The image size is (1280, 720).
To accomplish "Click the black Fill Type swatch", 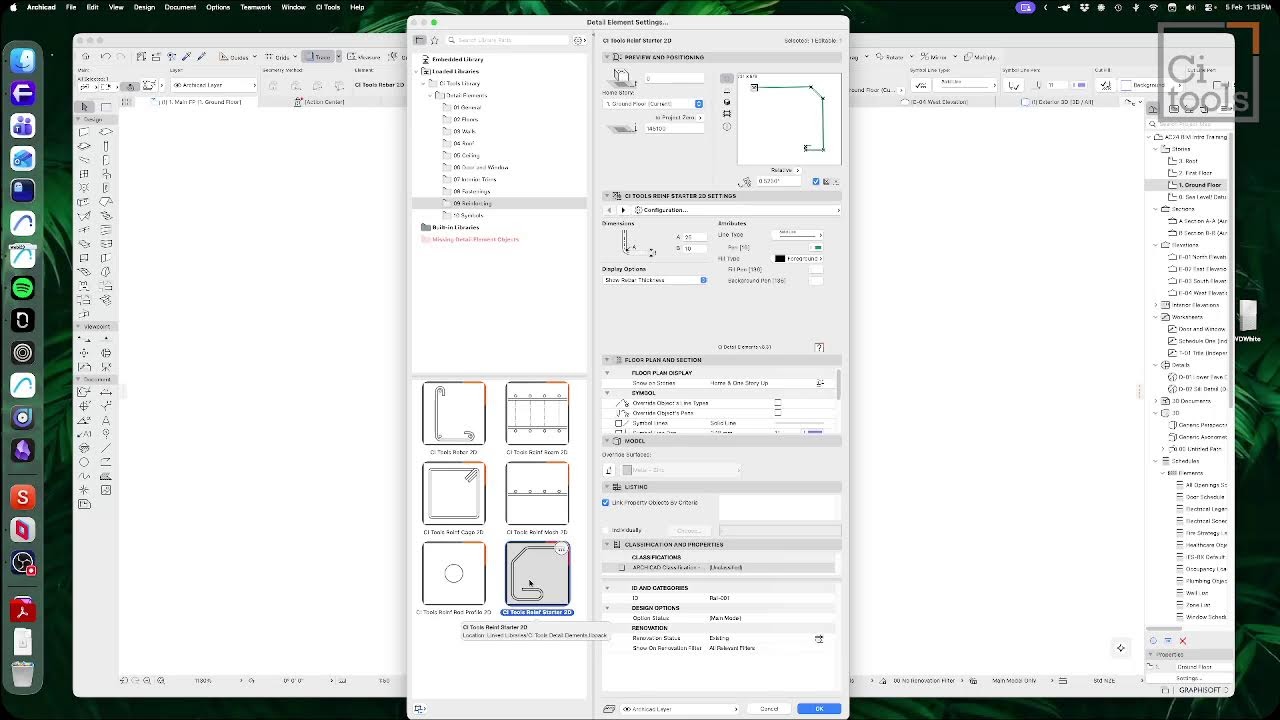I will pyautogui.click(x=780, y=259).
